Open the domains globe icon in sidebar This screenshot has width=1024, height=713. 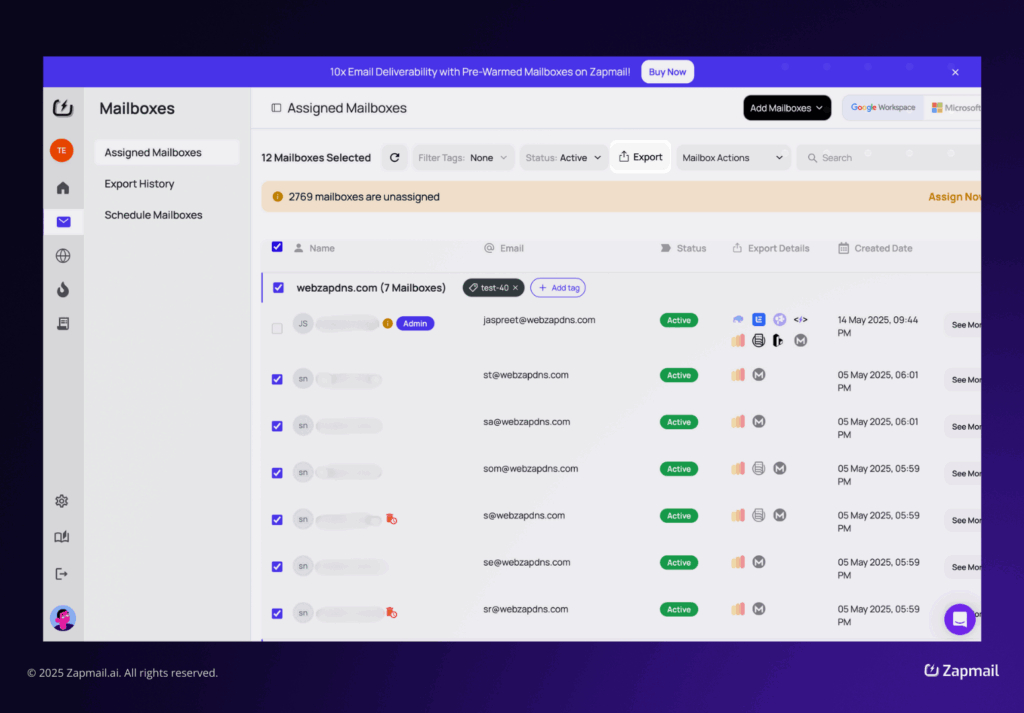(63, 255)
